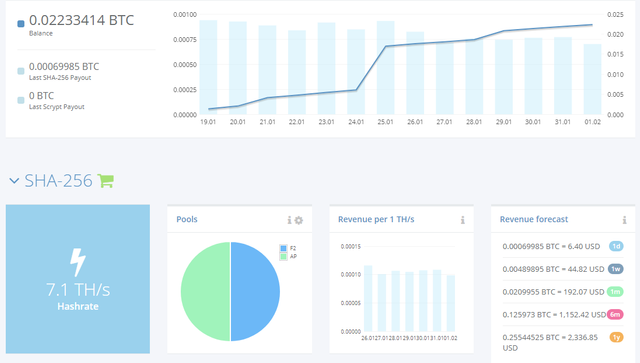Click the Pools panel title

pyautogui.click(x=187, y=219)
